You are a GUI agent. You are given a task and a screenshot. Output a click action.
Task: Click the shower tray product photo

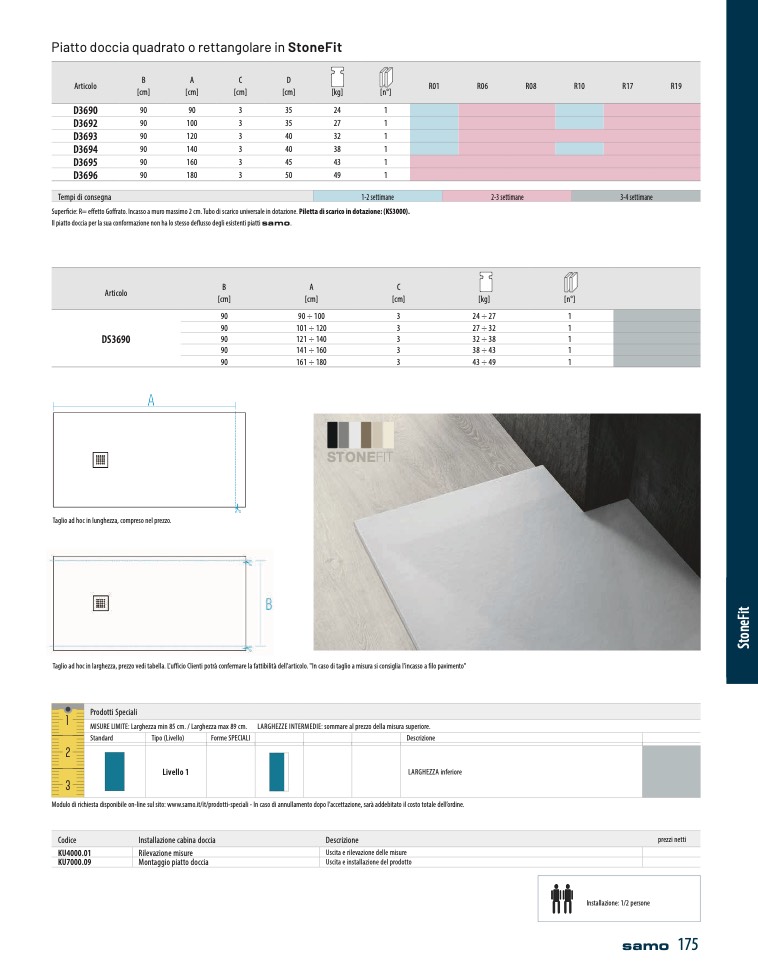pos(506,531)
